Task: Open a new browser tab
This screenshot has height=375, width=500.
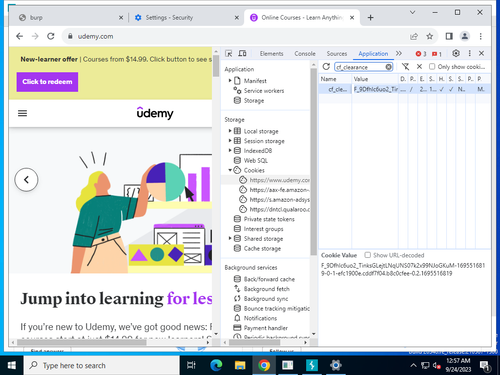Action: point(370,18)
